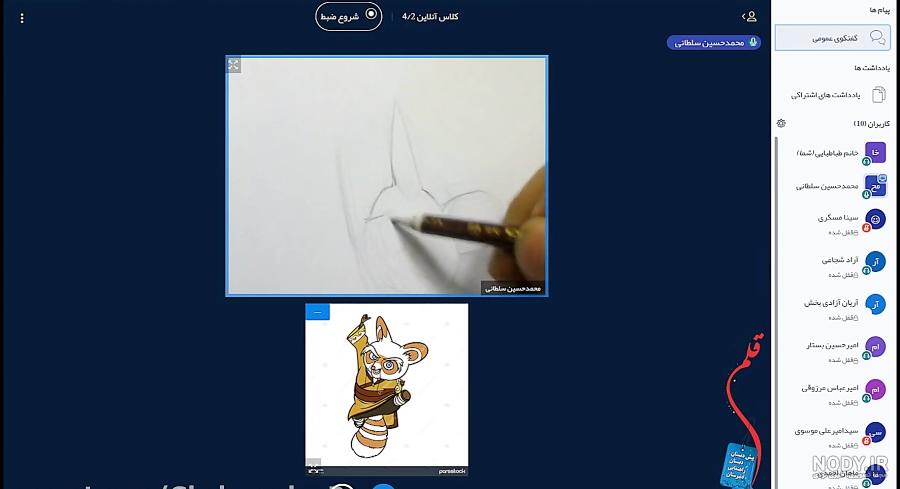Screen dimensions: 900x489
Task: Open the three-dot options menu
Action: pos(22,18)
